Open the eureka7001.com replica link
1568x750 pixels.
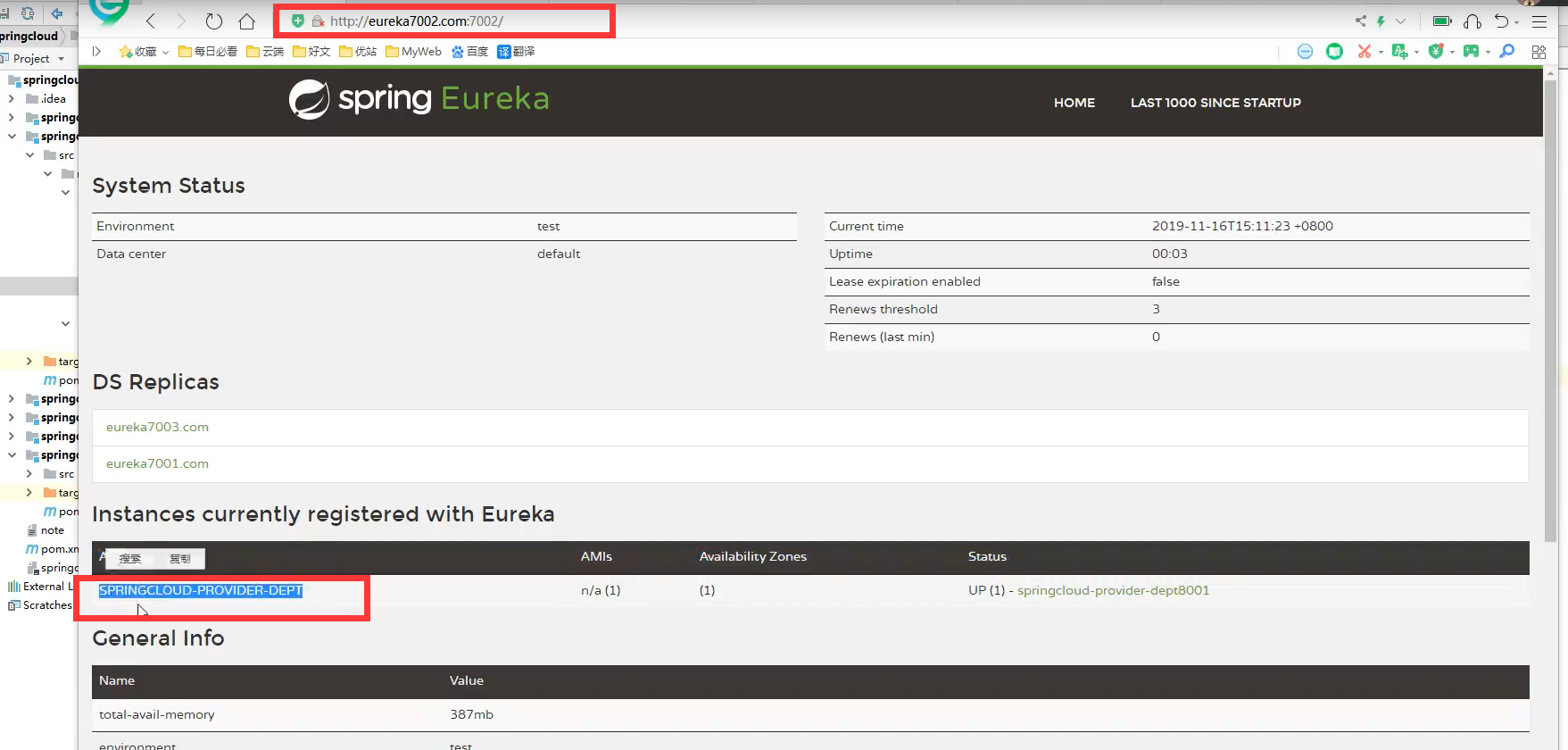(157, 463)
